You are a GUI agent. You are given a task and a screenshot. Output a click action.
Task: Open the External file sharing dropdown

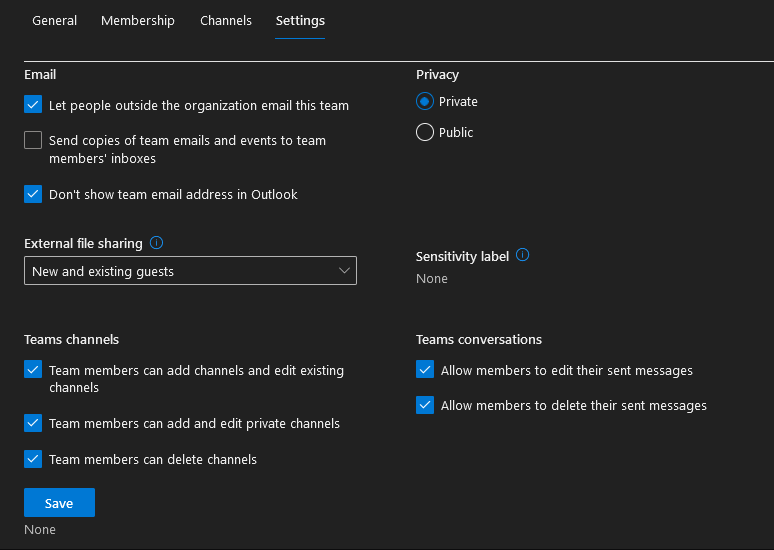pos(190,271)
